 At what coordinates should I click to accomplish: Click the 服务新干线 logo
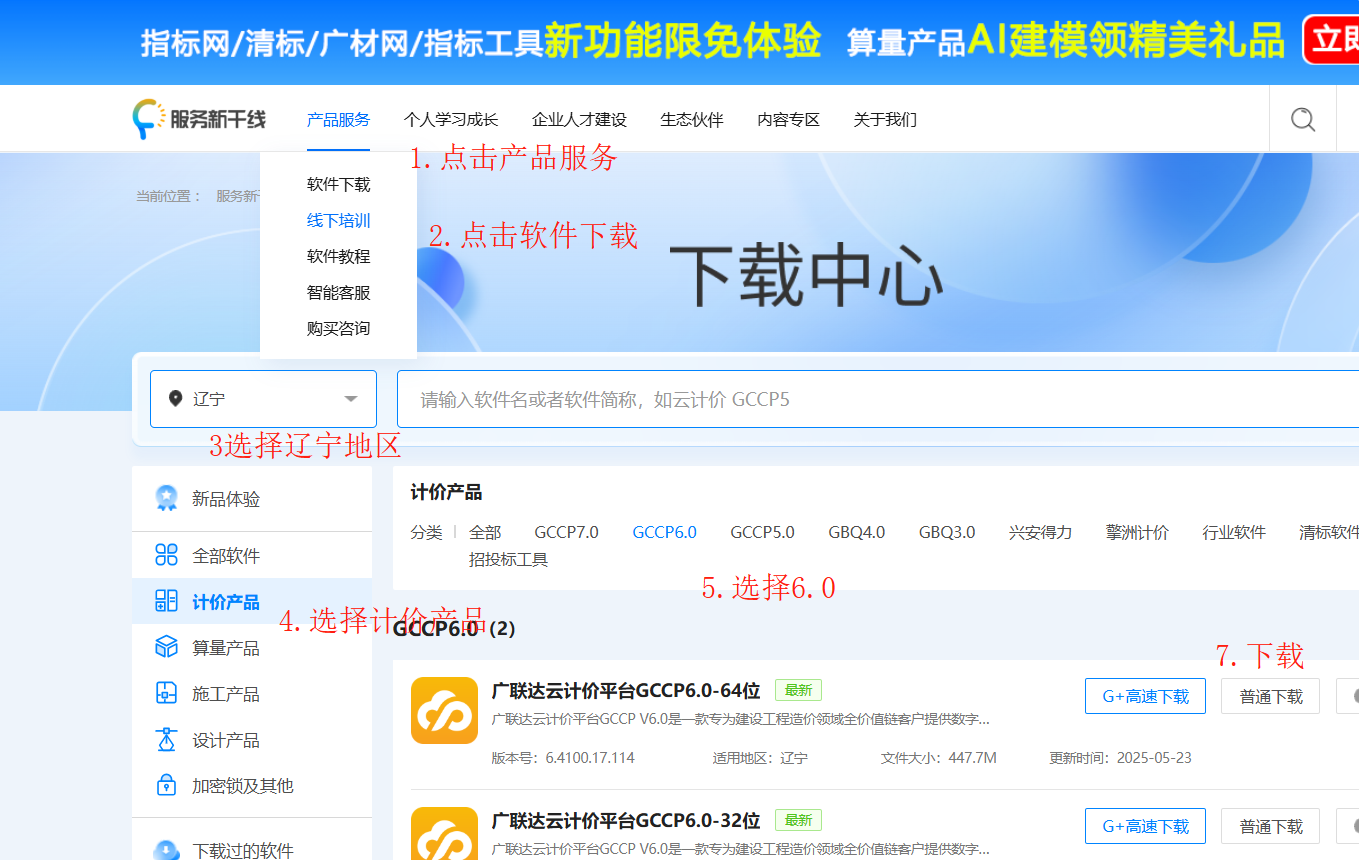[x=199, y=120]
